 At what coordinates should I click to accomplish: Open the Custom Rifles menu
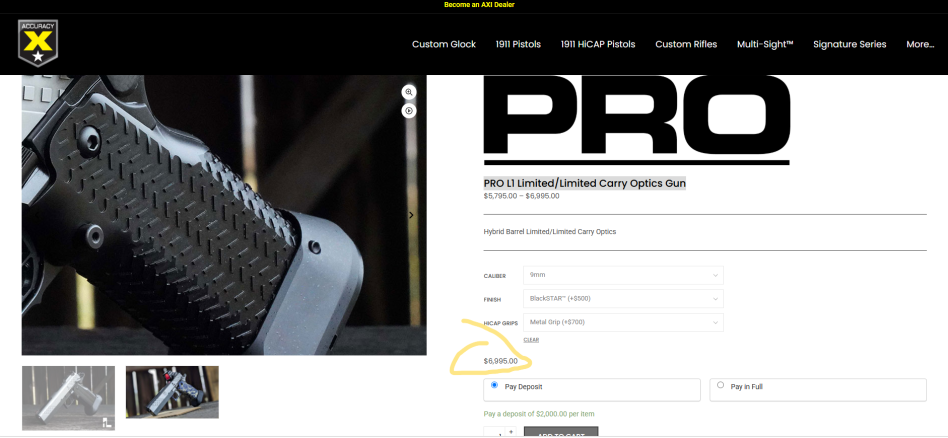pos(686,44)
